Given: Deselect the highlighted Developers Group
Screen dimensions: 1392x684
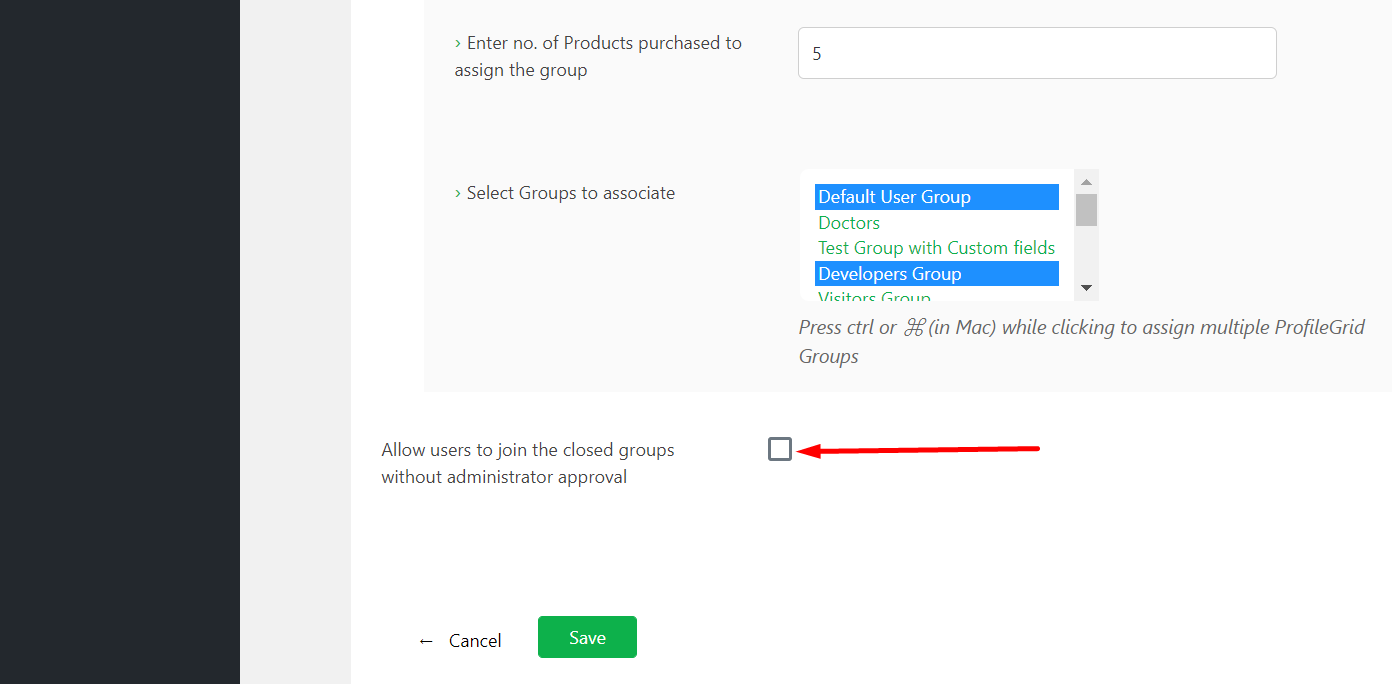Looking at the screenshot, I should (888, 273).
